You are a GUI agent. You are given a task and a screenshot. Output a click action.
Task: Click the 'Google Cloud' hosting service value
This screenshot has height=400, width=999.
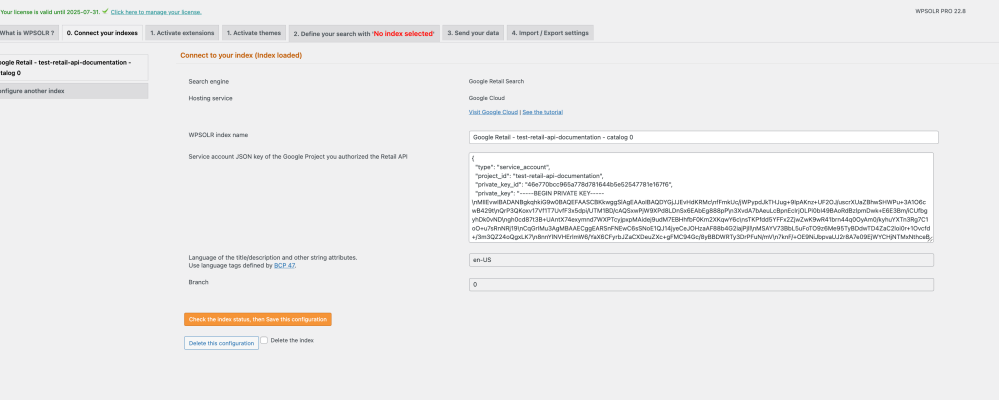click(487, 98)
